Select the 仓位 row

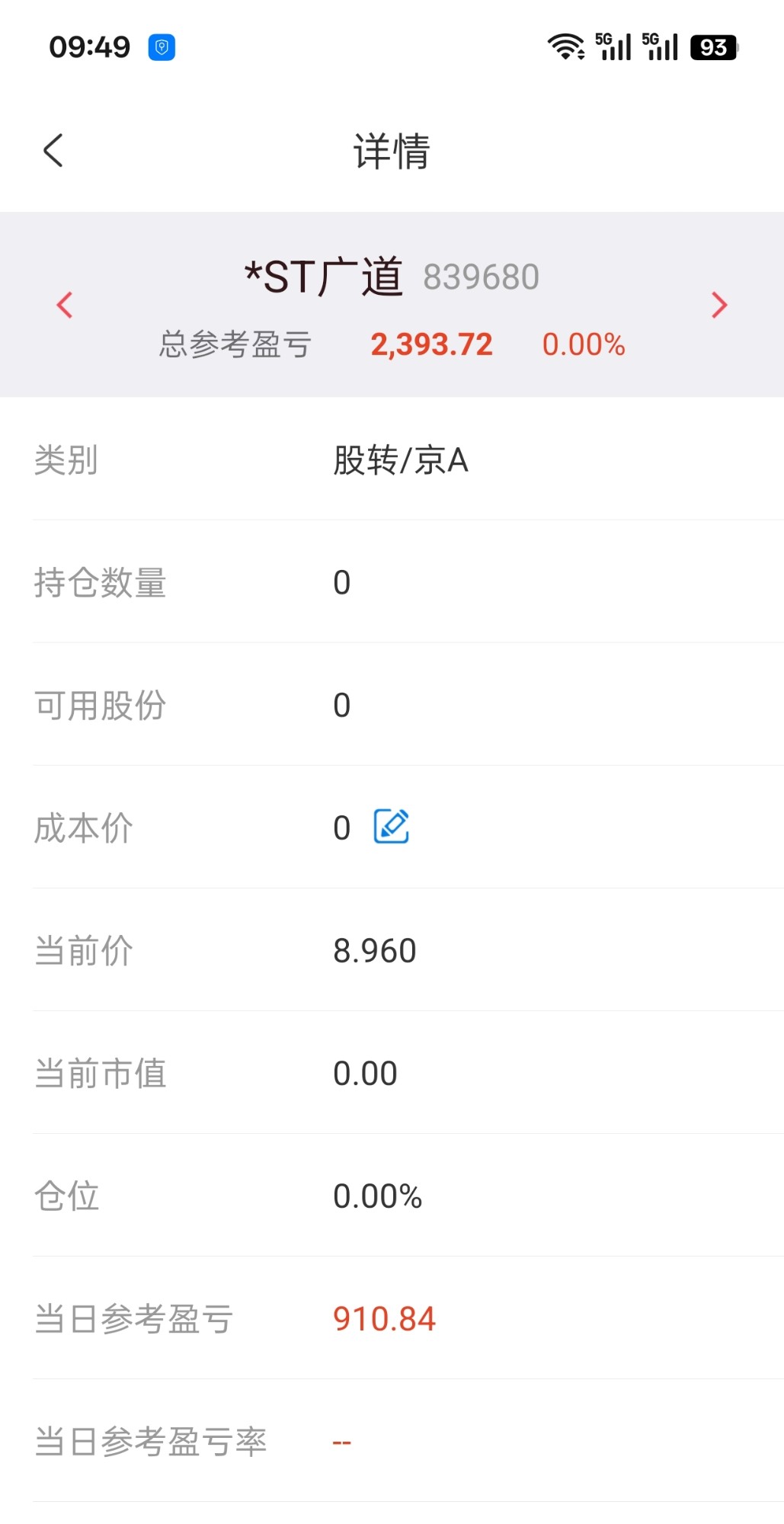pos(392,1196)
